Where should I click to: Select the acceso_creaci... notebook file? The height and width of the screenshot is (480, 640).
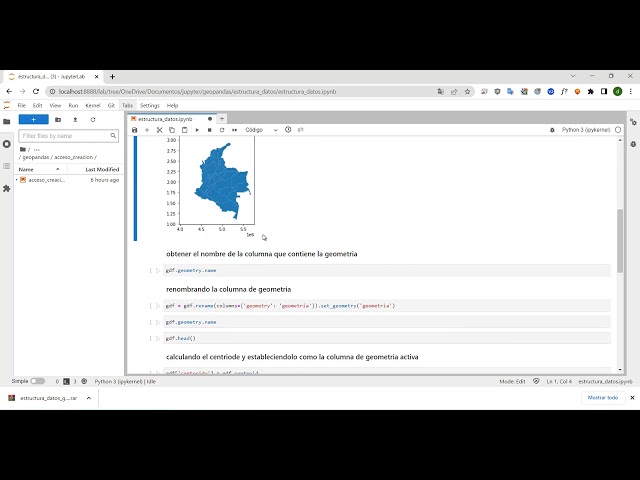pos(69,180)
